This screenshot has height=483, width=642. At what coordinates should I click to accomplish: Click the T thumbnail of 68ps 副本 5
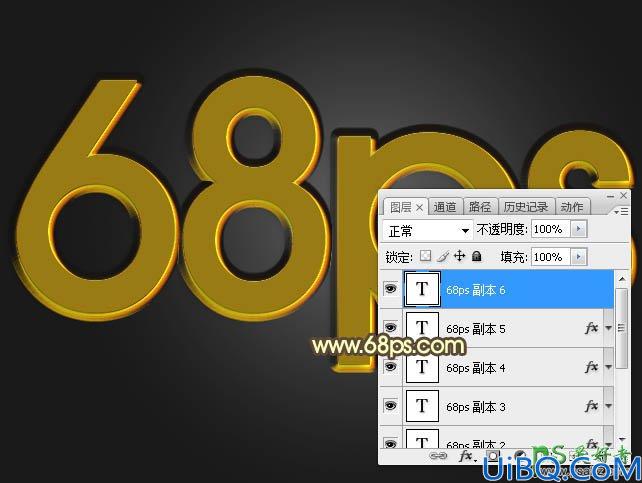(422, 327)
